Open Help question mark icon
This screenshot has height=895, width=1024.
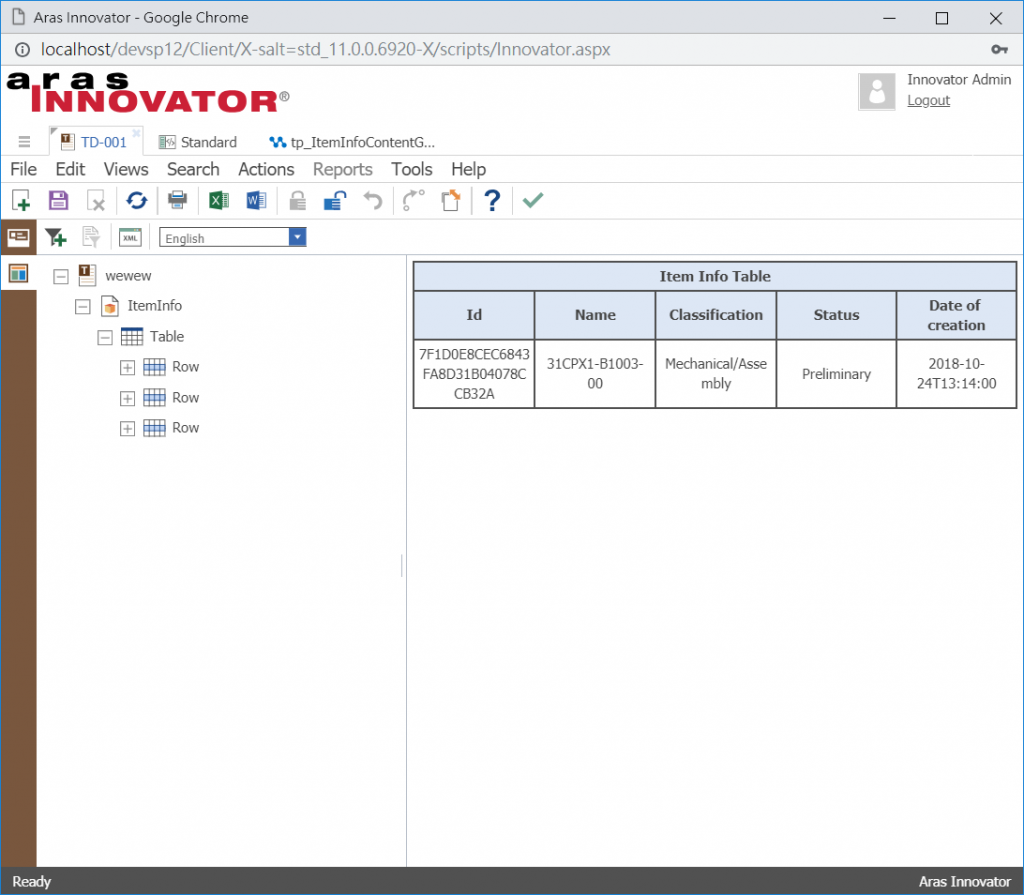click(x=492, y=201)
